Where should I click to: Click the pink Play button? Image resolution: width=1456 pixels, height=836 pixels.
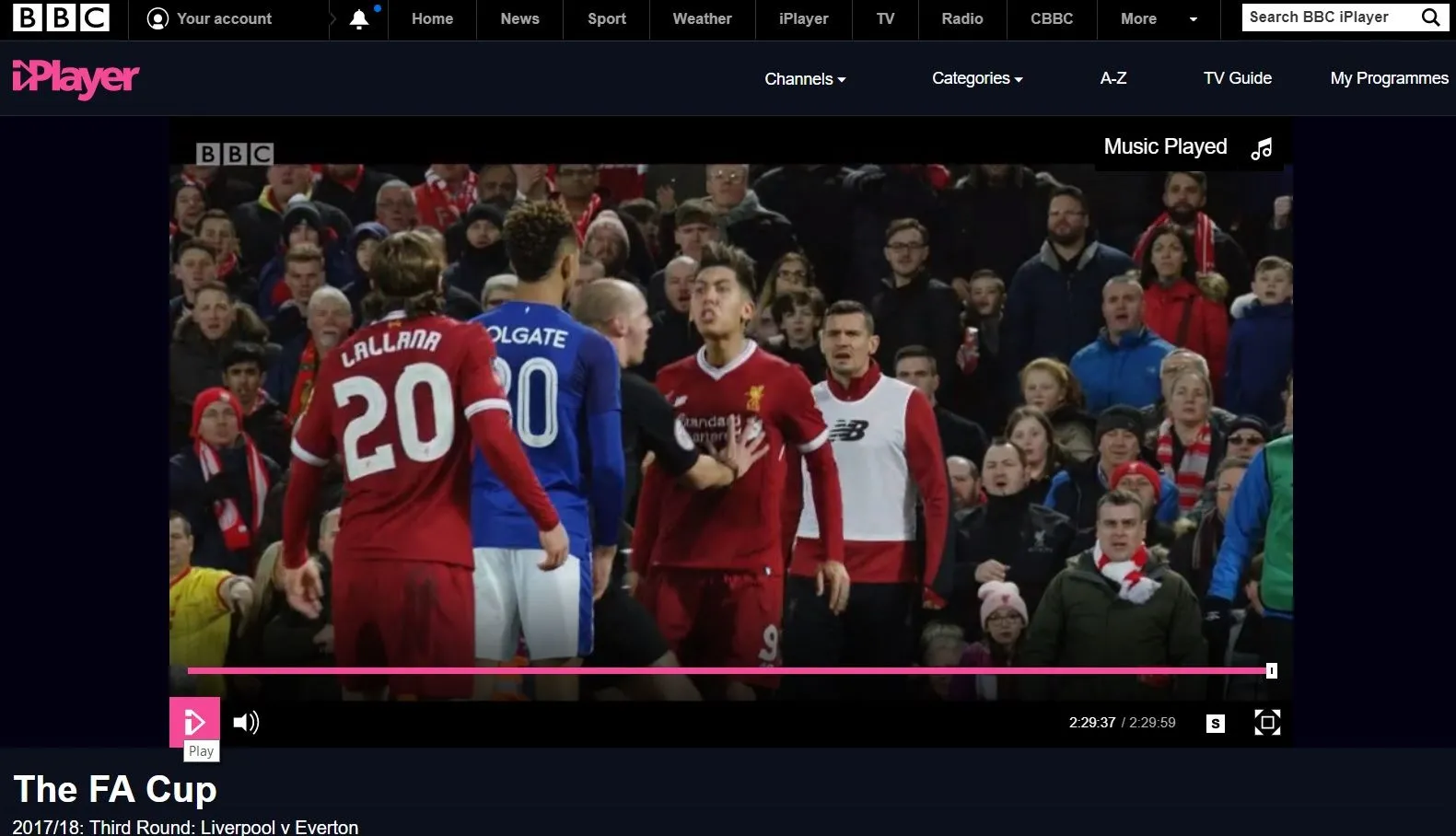pyautogui.click(x=194, y=722)
